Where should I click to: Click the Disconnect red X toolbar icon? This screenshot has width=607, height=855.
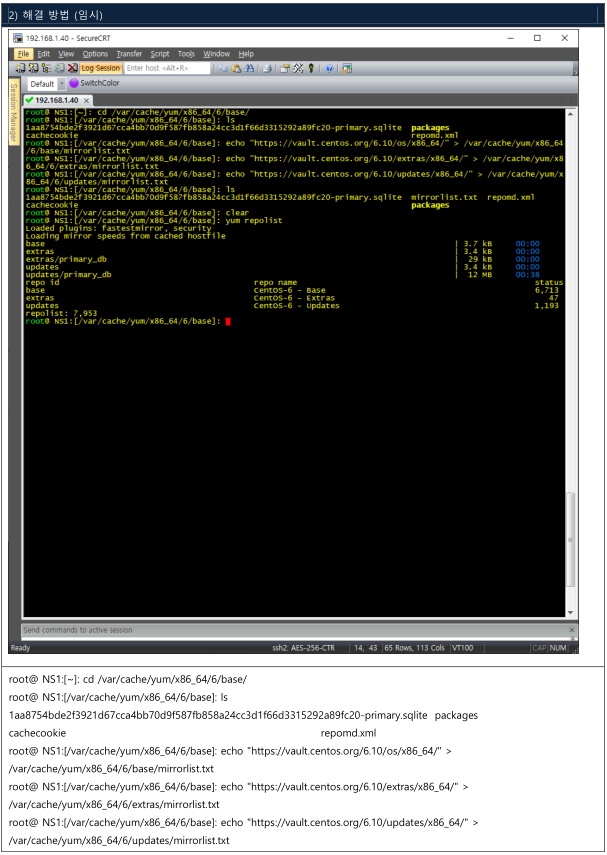[72, 68]
